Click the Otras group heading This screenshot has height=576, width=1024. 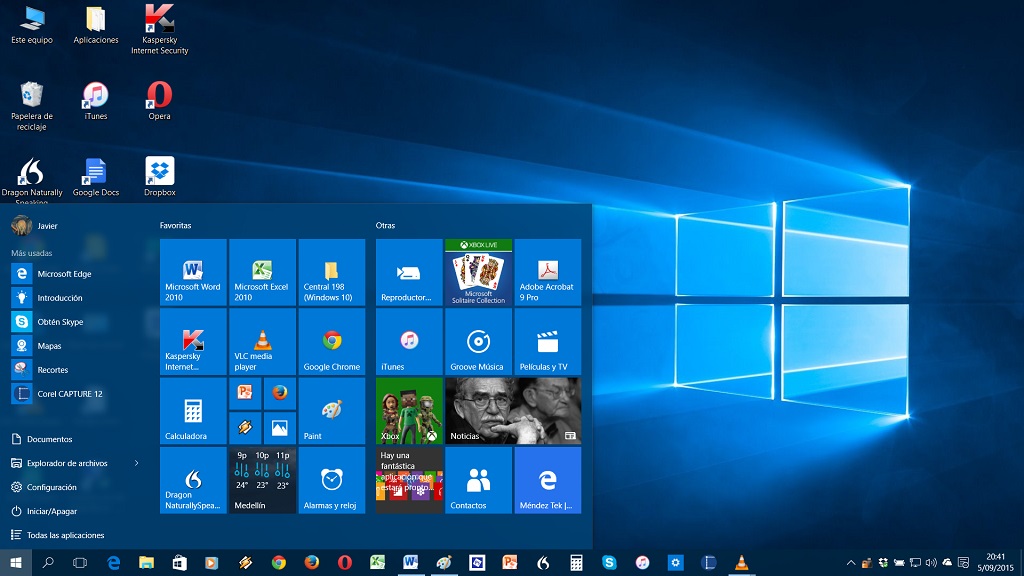tap(385, 225)
